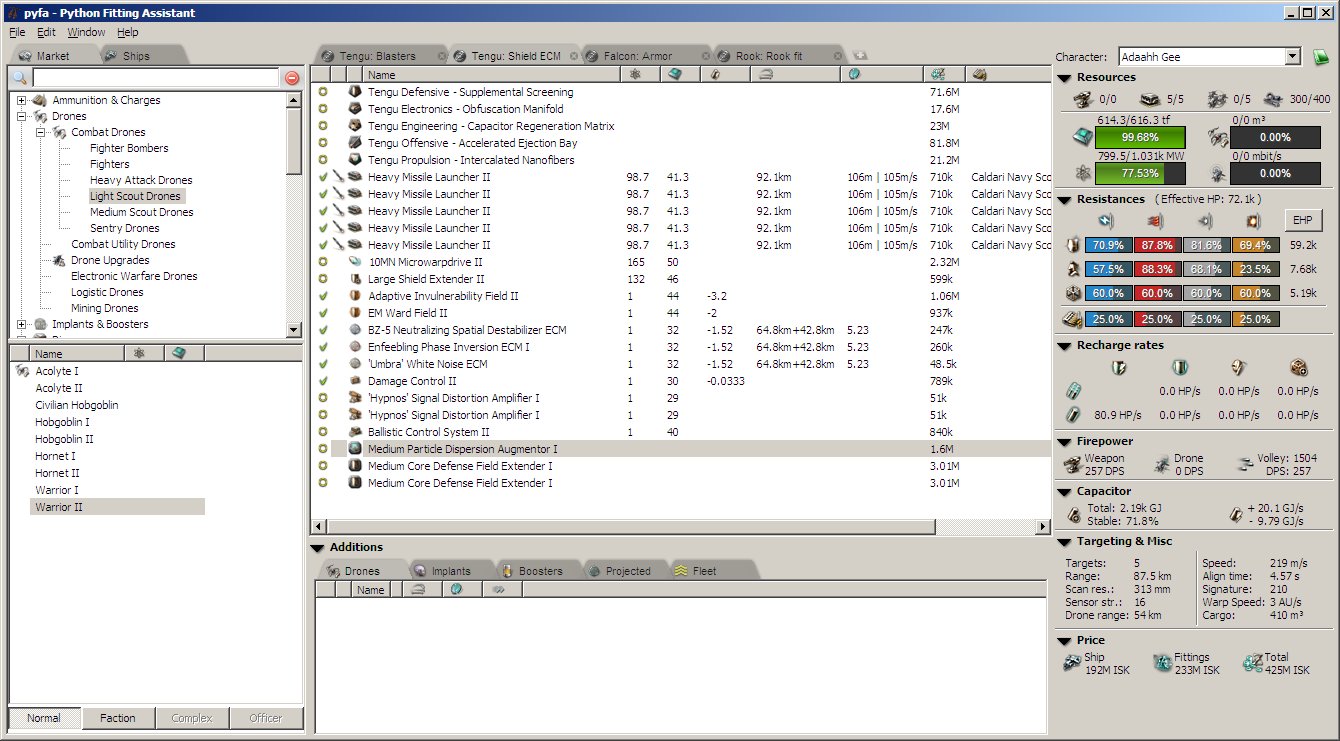Select Hornet II in the drone list

(58, 473)
